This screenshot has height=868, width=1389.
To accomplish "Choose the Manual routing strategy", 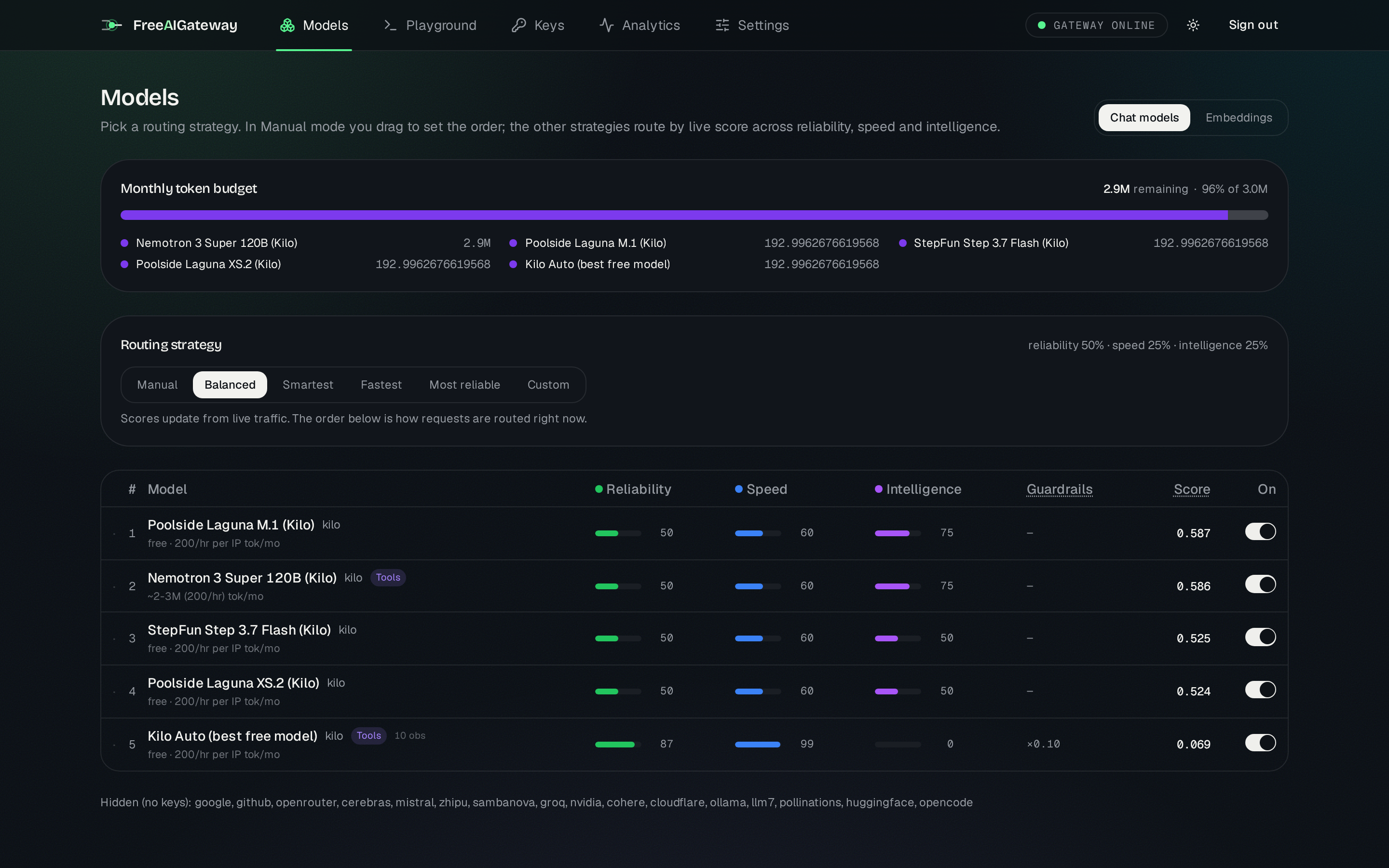I will pyautogui.click(x=157, y=385).
